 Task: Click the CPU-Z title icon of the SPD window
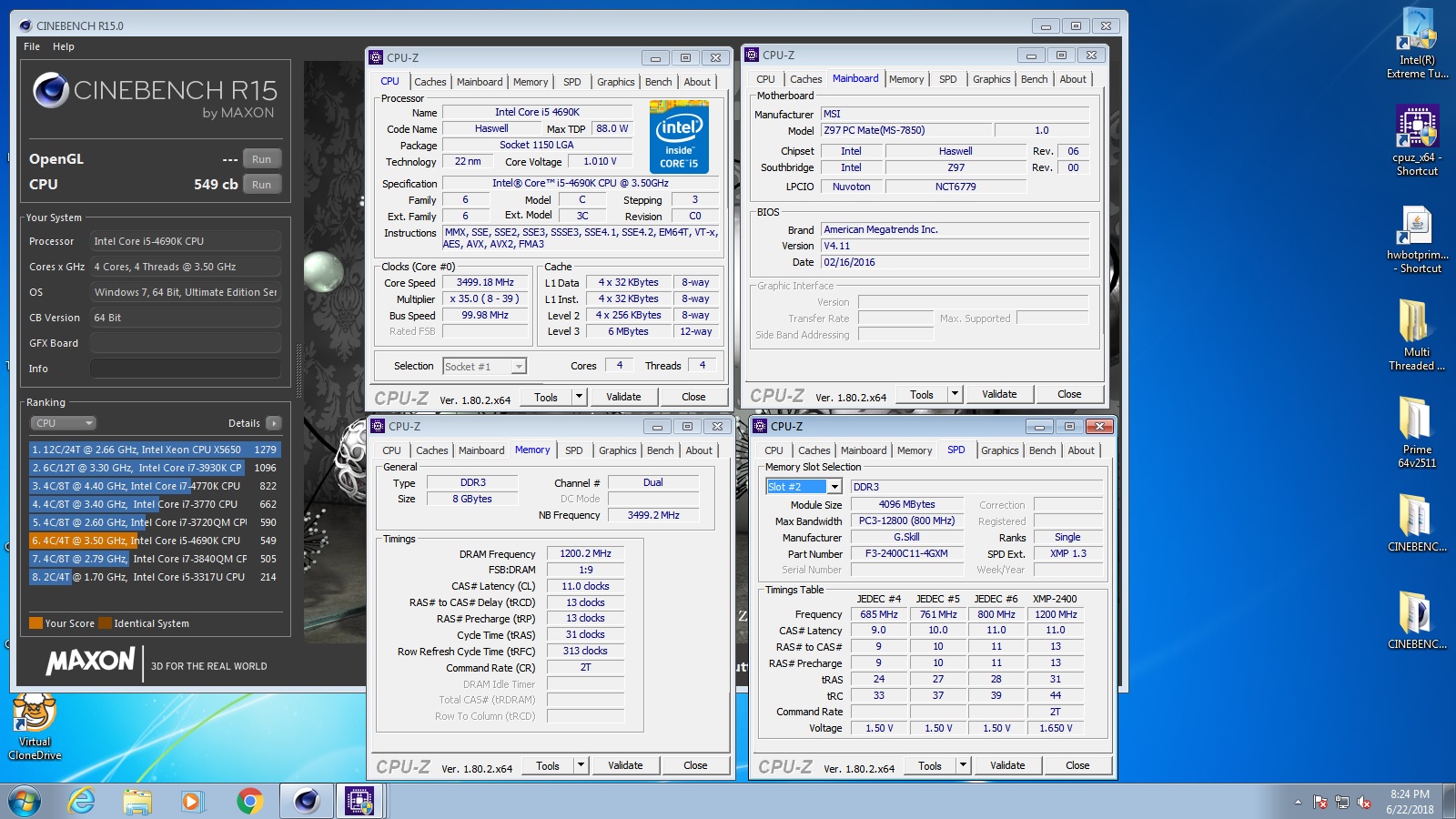tap(760, 426)
